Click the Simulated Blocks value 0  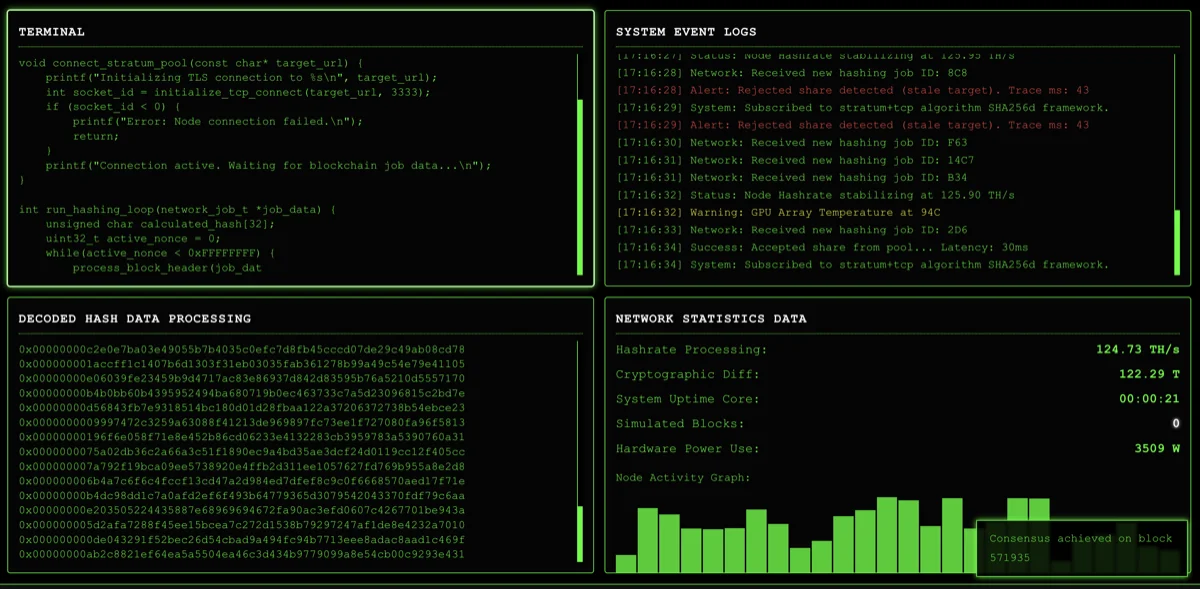(1176, 424)
